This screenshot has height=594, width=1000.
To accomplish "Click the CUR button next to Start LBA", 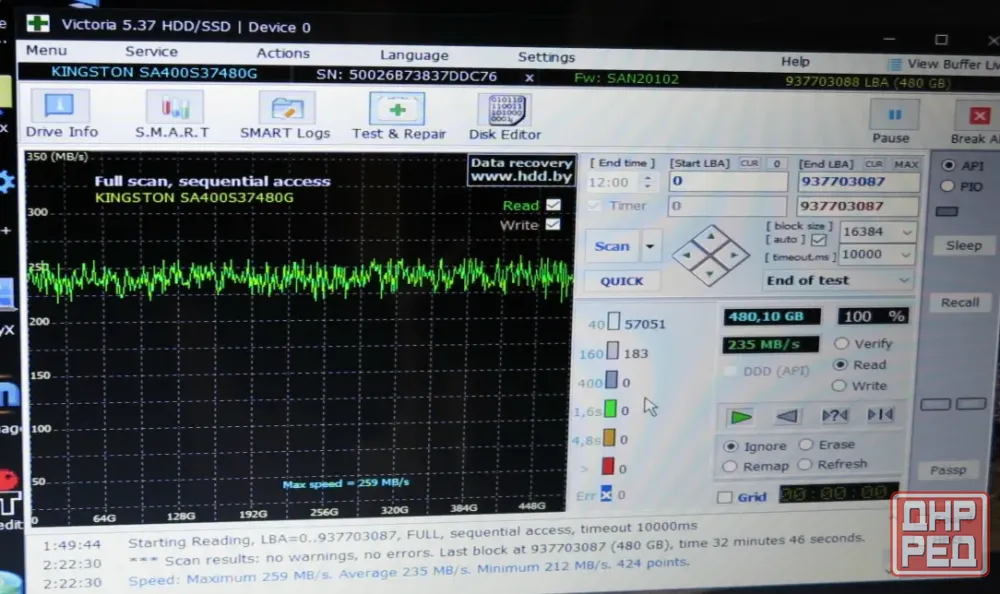I will [x=749, y=163].
